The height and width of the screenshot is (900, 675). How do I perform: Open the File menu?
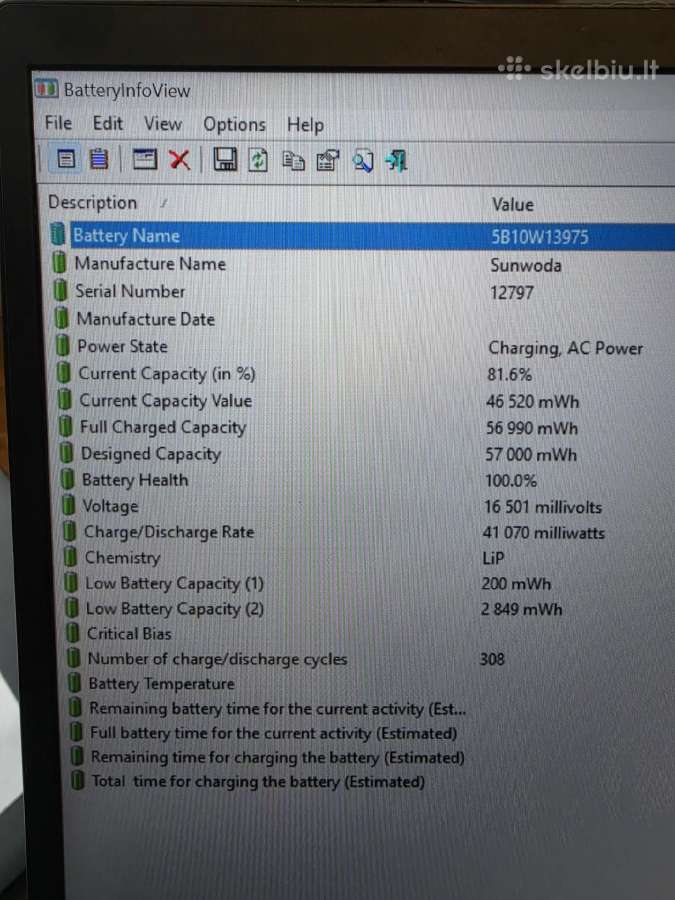point(59,123)
